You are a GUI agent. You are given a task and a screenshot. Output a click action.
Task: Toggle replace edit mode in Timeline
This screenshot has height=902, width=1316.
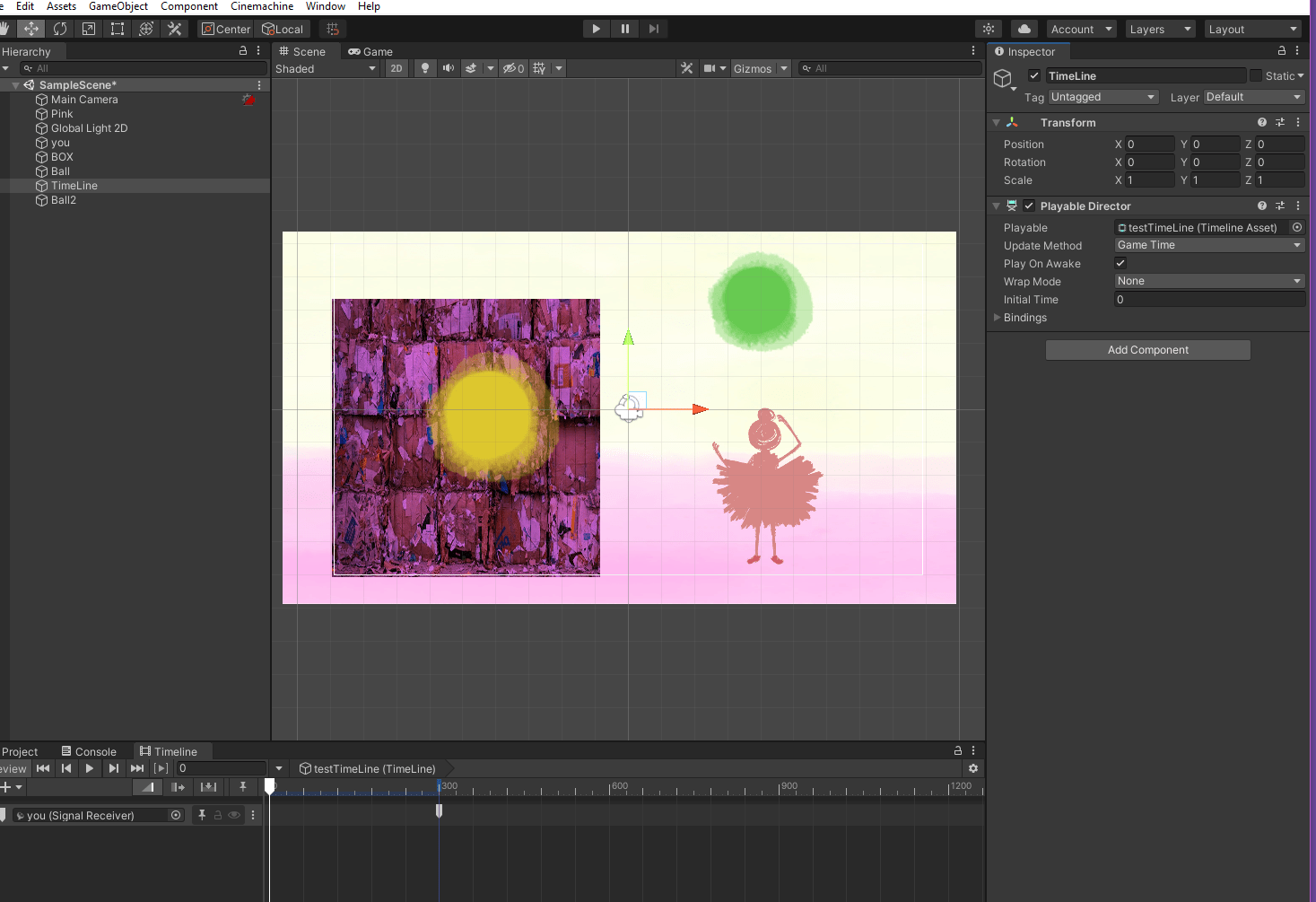209,787
